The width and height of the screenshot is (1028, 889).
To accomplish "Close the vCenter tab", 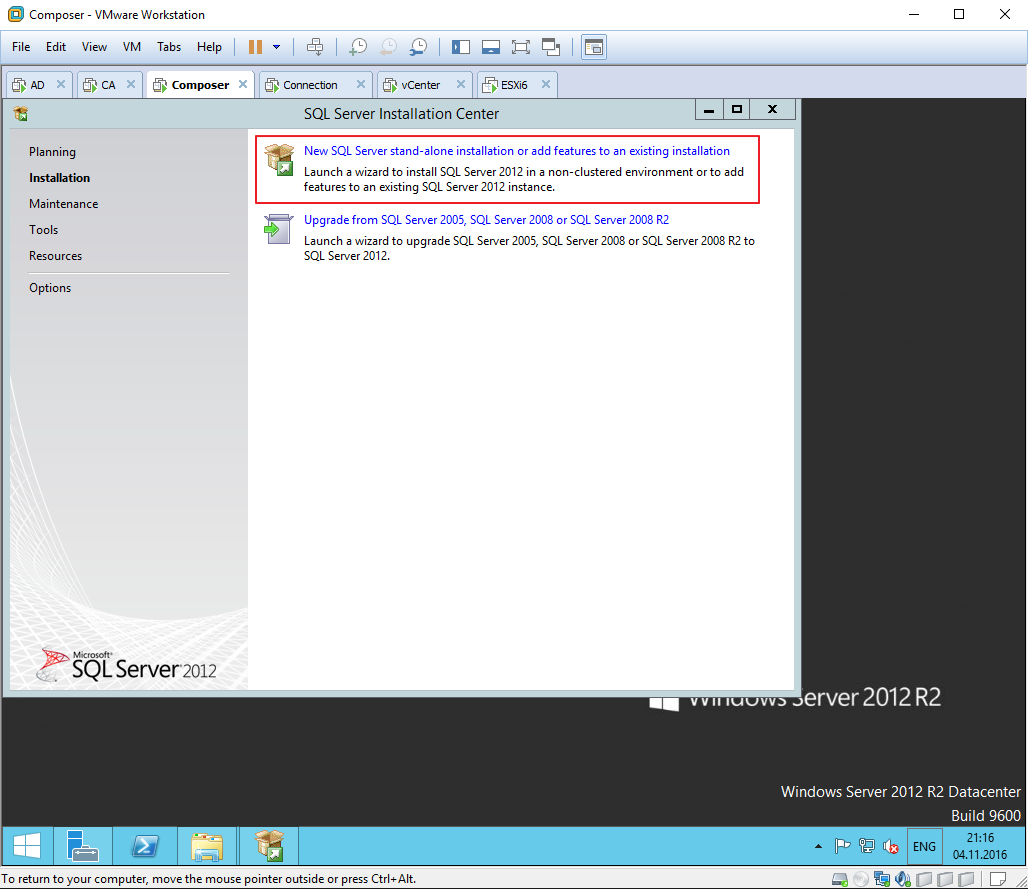I will 461,84.
